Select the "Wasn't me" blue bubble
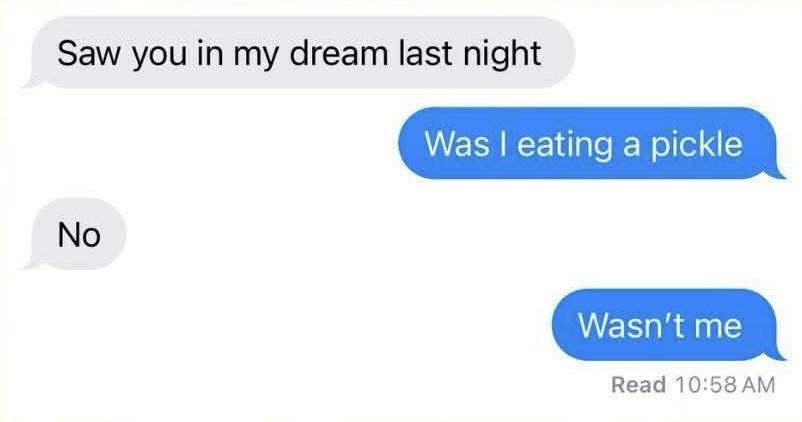The height and width of the screenshot is (422, 802). [667, 325]
